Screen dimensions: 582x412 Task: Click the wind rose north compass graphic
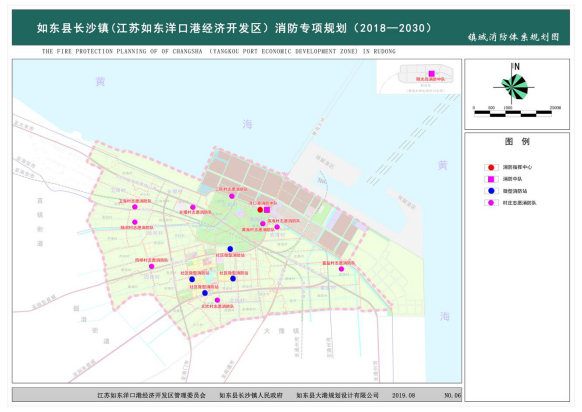tap(514, 85)
